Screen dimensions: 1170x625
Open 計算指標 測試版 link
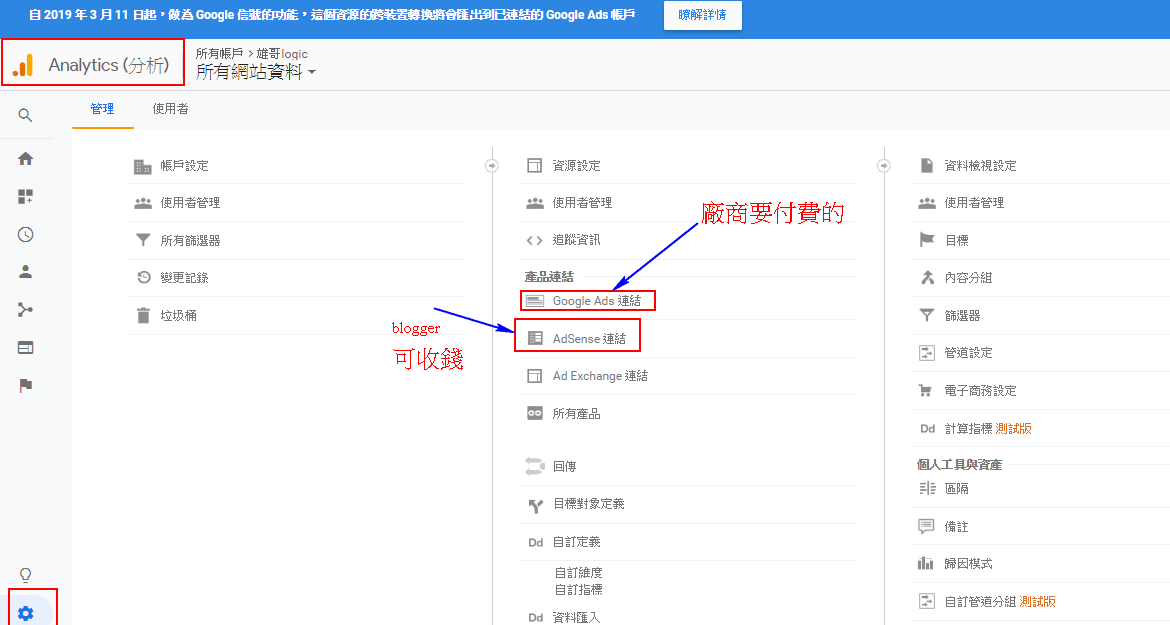pyautogui.click(x=988, y=429)
